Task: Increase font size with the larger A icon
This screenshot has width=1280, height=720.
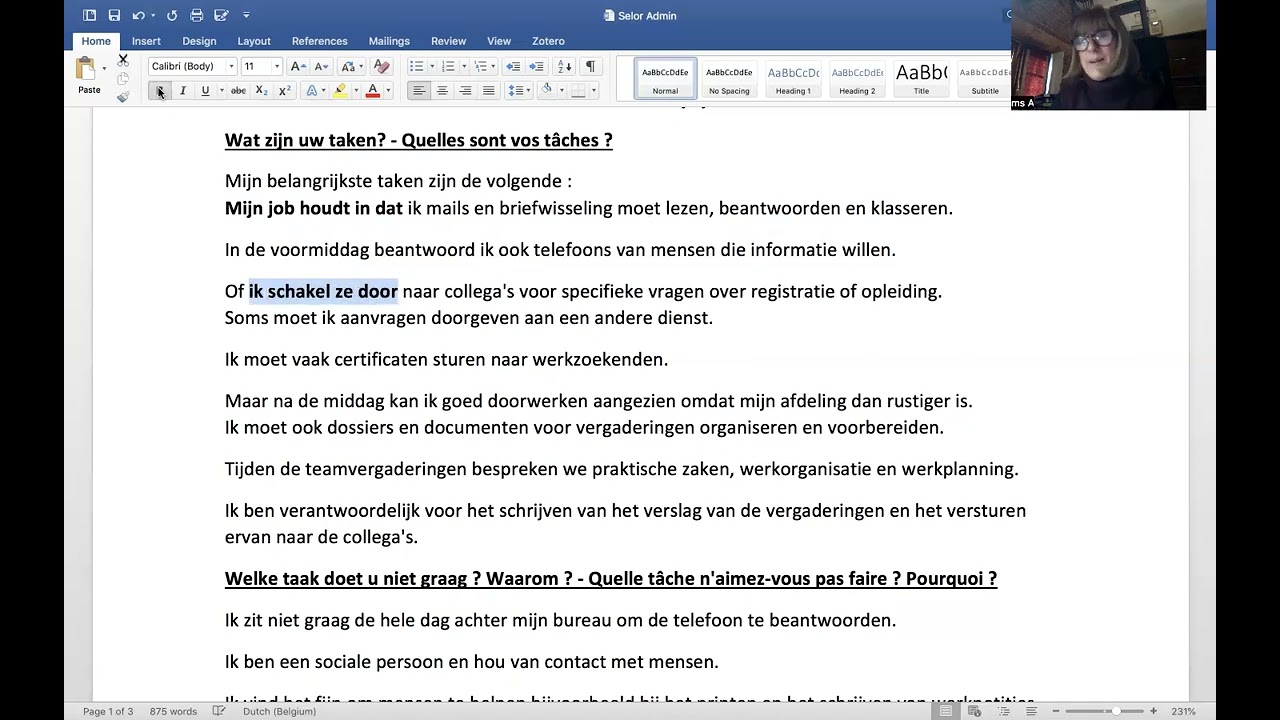Action: [297, 66]
